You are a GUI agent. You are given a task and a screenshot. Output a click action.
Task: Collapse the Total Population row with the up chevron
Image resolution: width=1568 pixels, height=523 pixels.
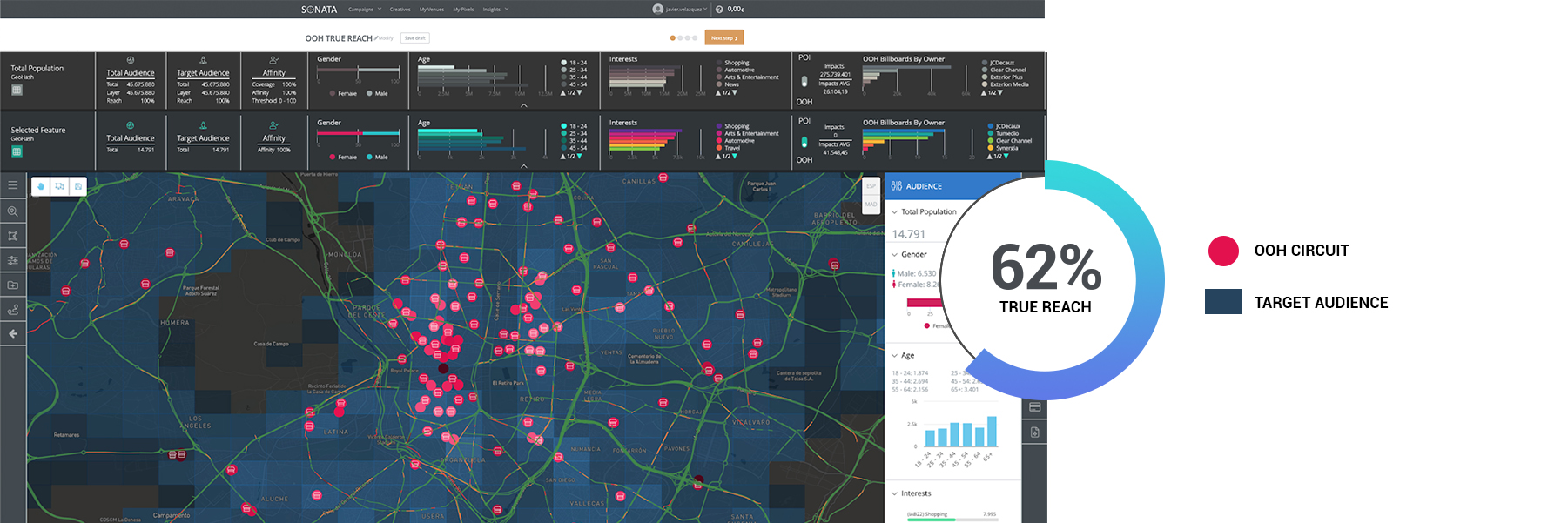(523, 104)
